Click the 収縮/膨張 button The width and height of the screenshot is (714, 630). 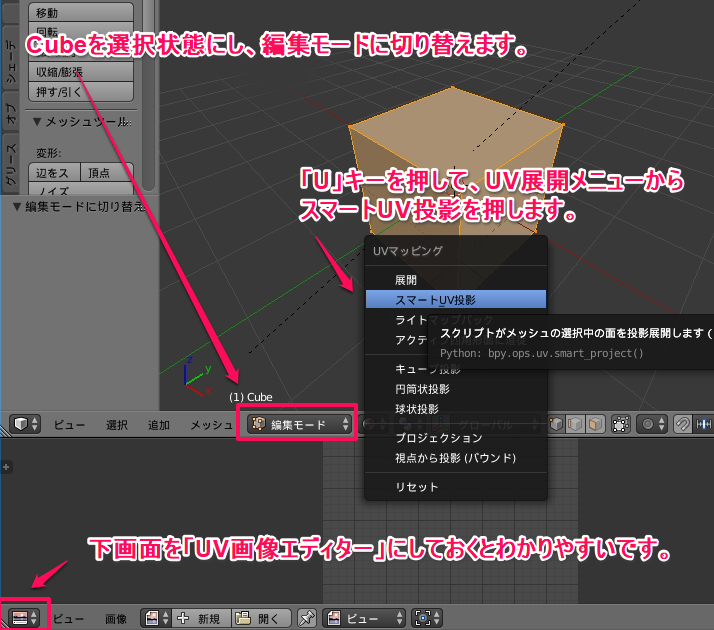(x=81, y=72)
